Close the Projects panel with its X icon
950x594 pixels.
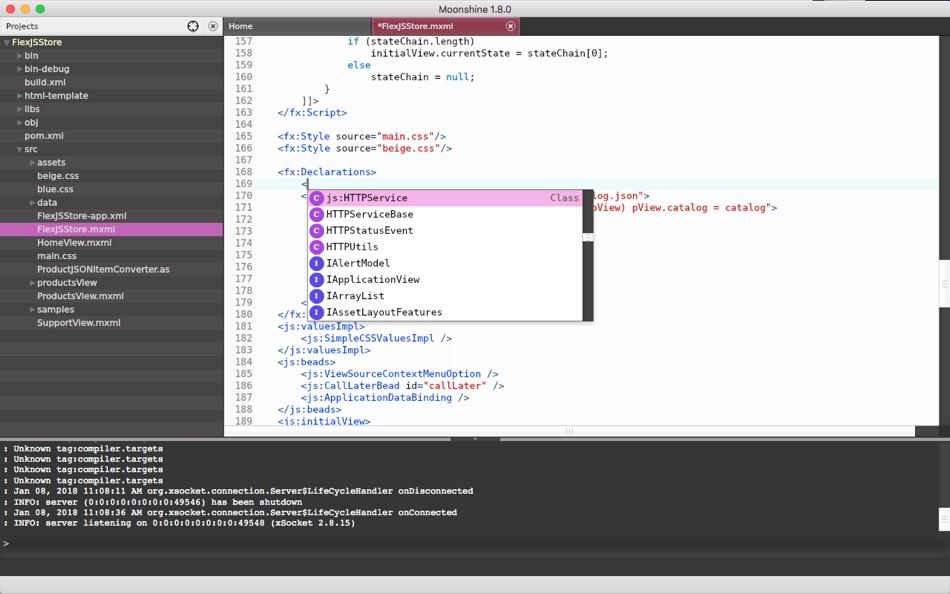click(x=213, y=26)
